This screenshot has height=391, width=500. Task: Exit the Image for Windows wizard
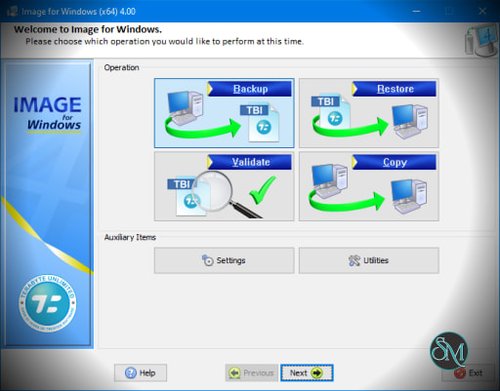pyautogui.click(x=469, y=373)
